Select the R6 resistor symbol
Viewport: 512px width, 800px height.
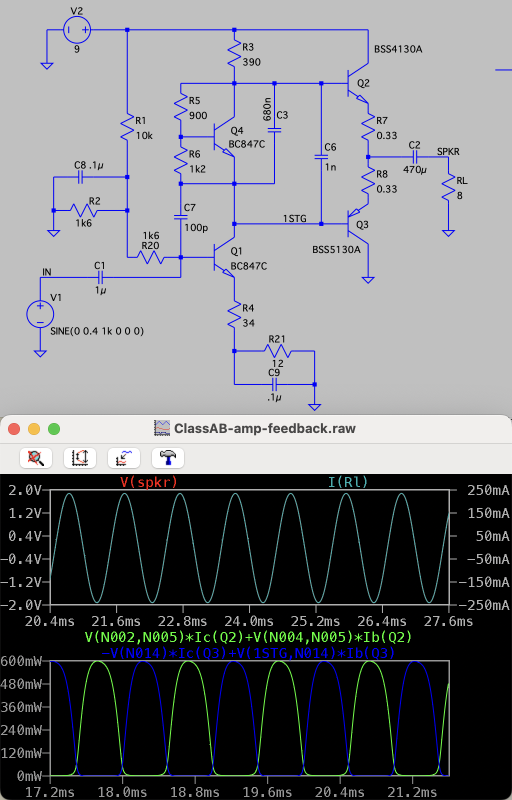point(181,161)
